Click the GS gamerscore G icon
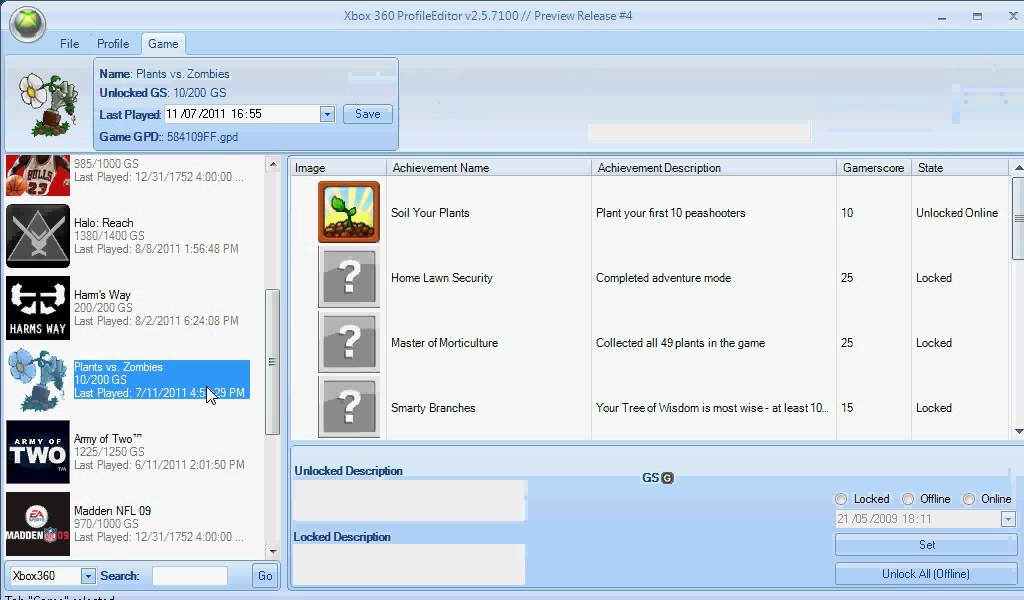 667,478
